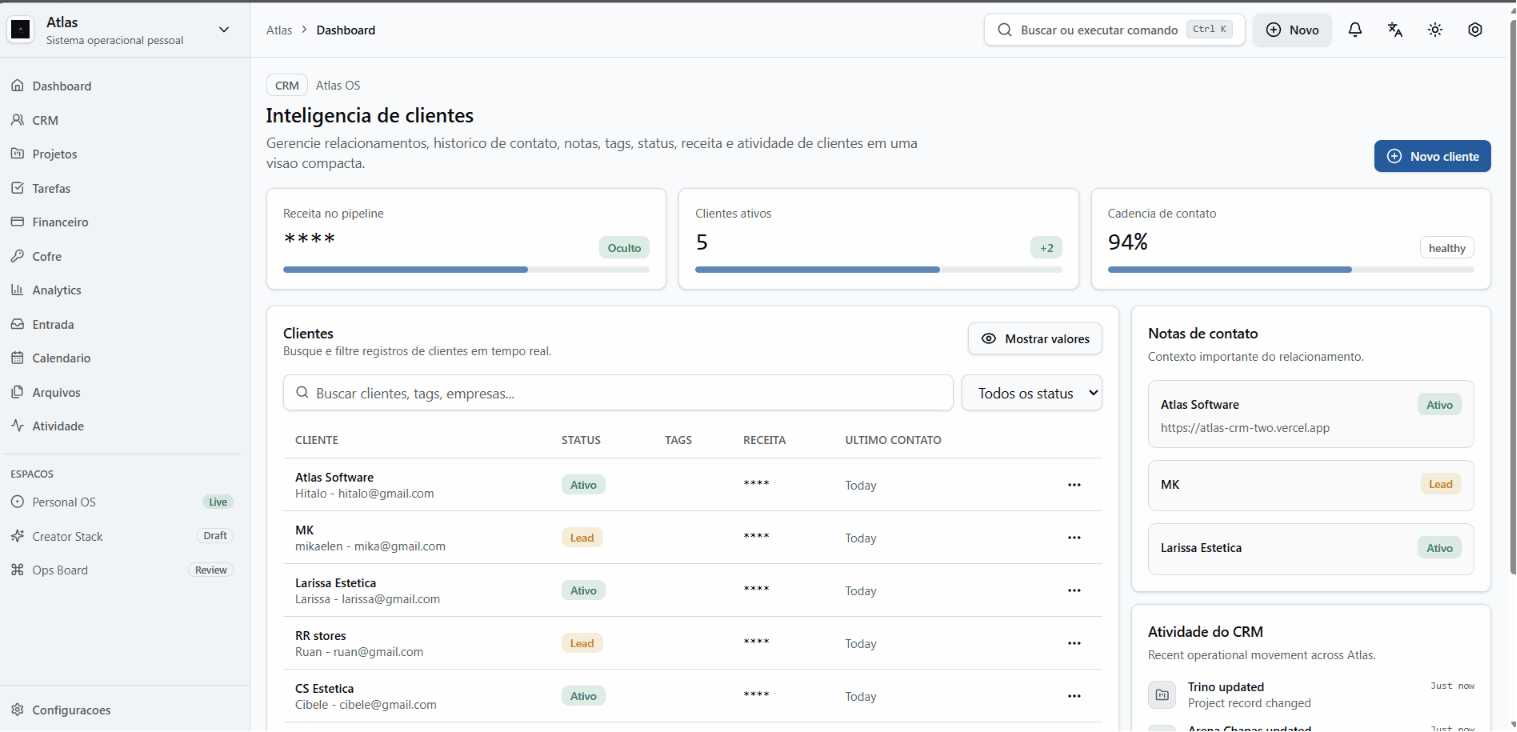The width and height of the screenshot is (1517, 732).
Task: Toggle Mostrar valores eye button
Action: [1035, 339]
